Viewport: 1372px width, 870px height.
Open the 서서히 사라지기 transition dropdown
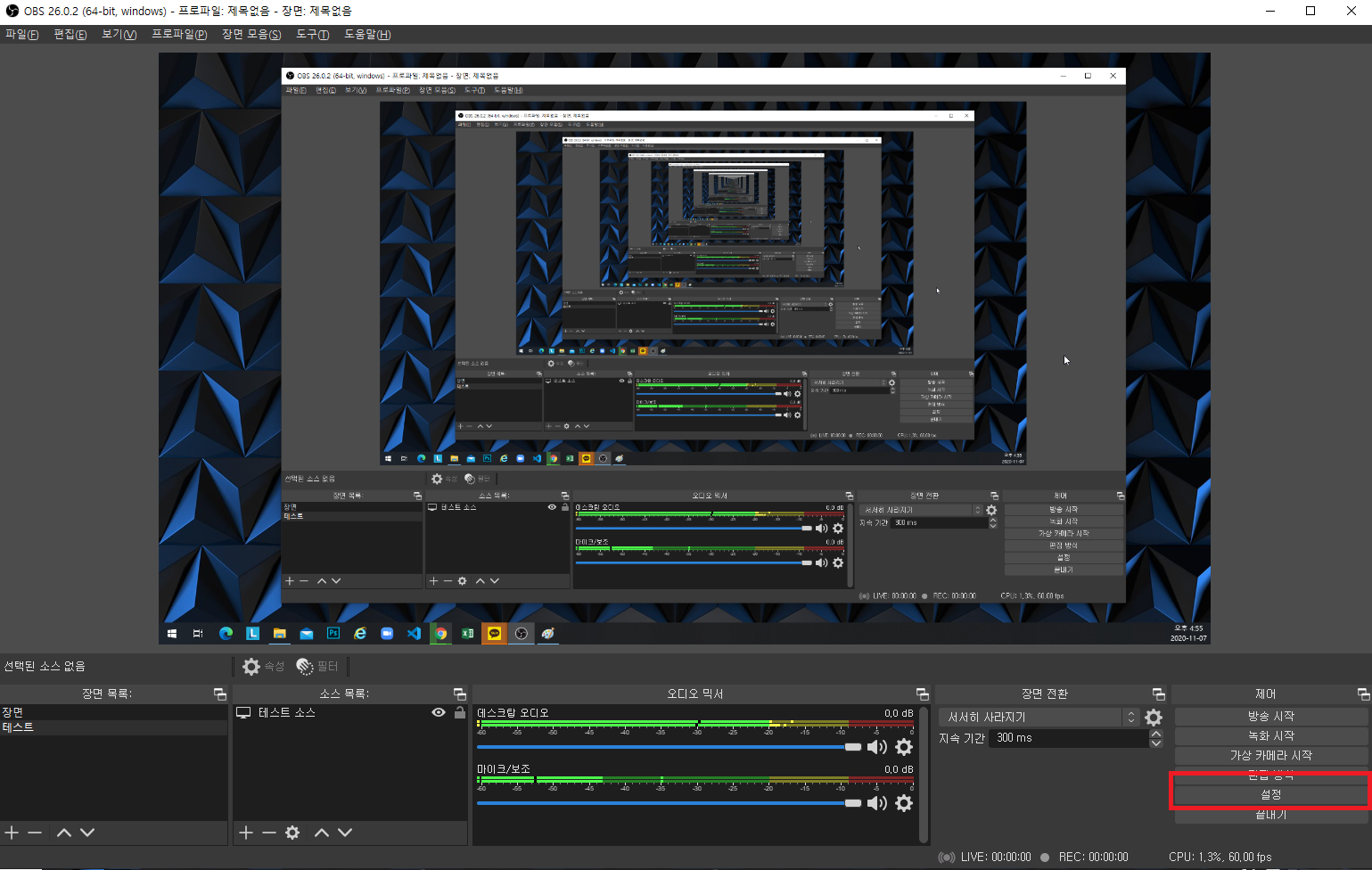pos(1039,718)
